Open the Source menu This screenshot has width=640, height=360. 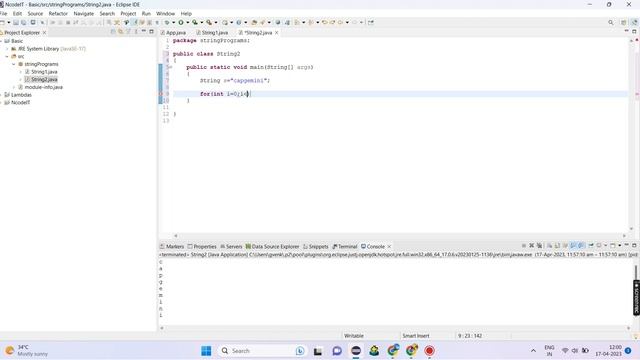tap(35, 13)
